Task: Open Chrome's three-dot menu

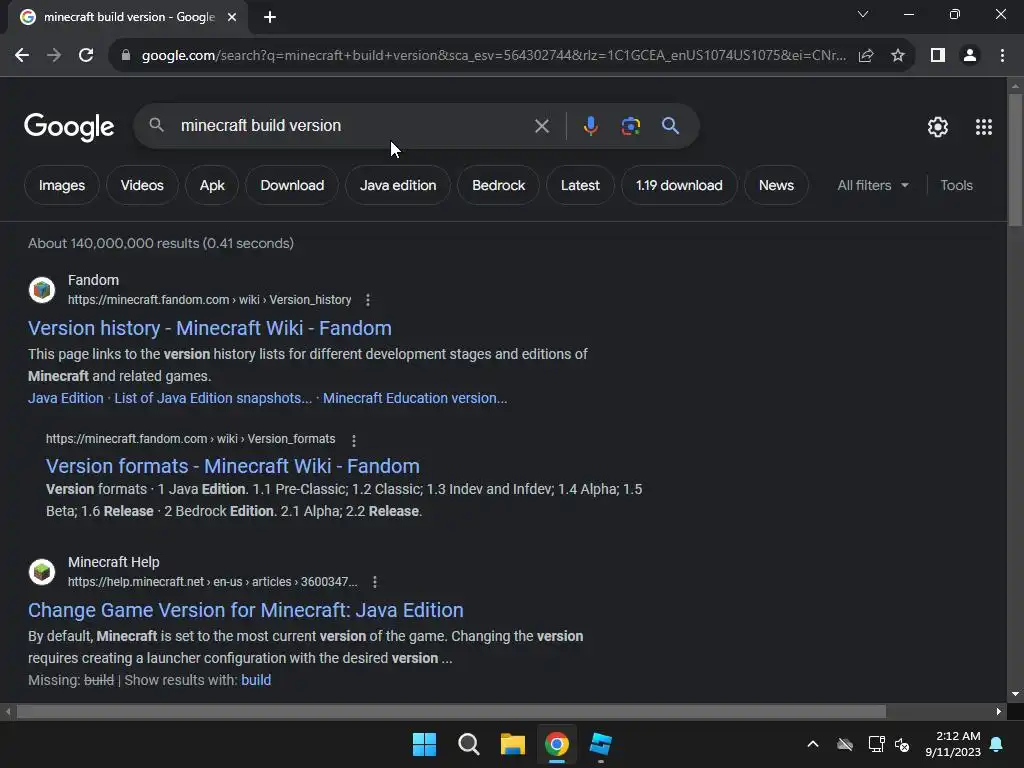Action: tap(1002, 56)
